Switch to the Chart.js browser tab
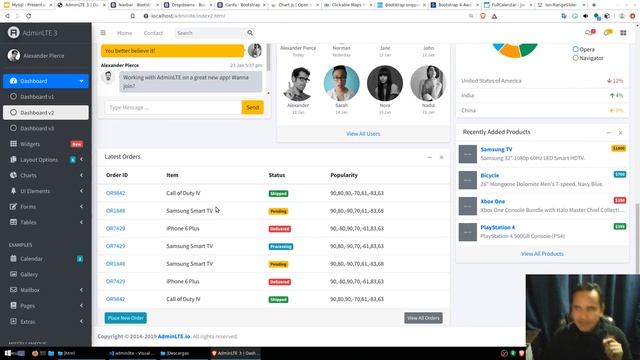Image resolution: width=640 pixels, height=360 pixels. tap(294, 5)
